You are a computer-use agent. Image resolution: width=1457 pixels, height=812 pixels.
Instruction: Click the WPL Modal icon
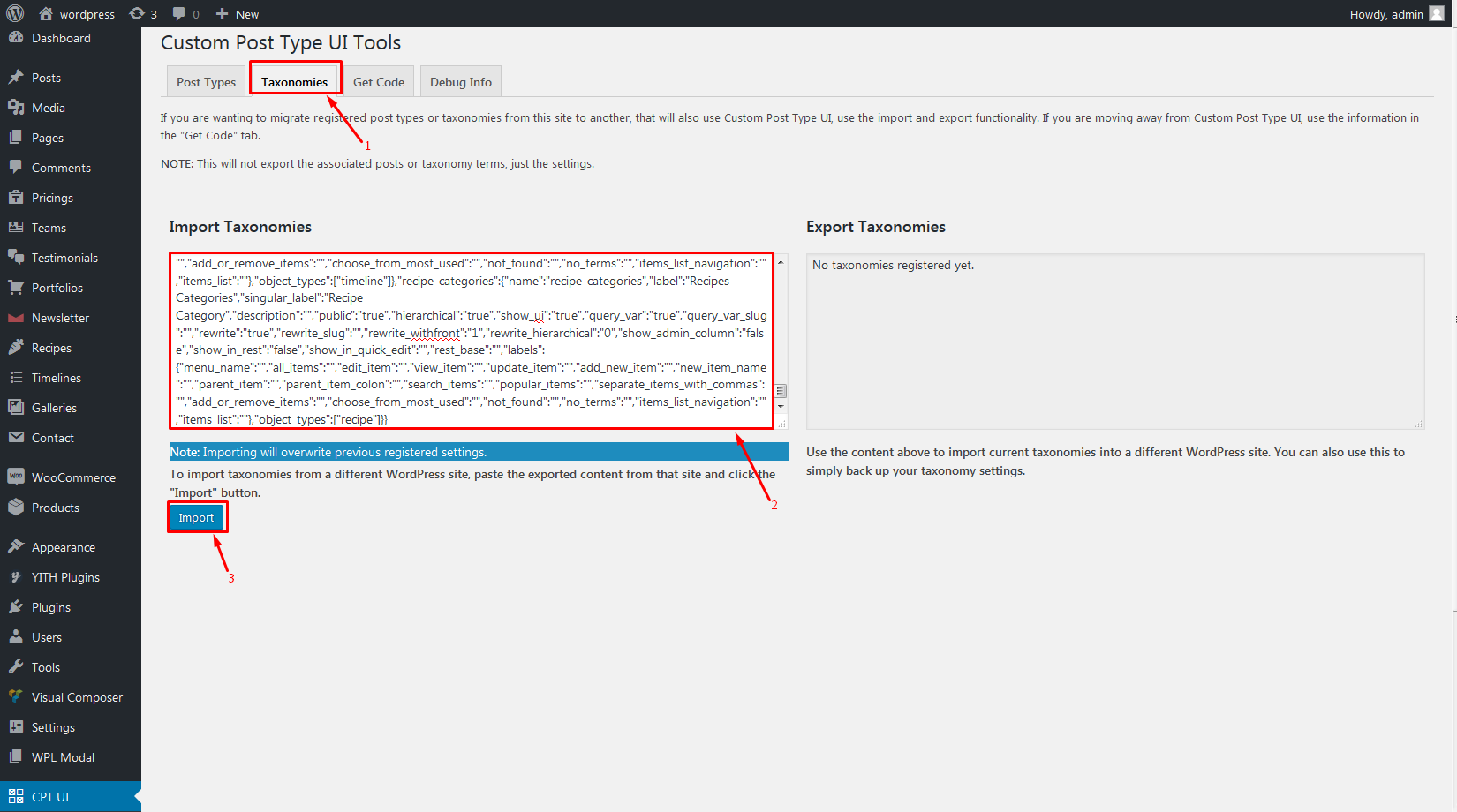coord(16,757)
